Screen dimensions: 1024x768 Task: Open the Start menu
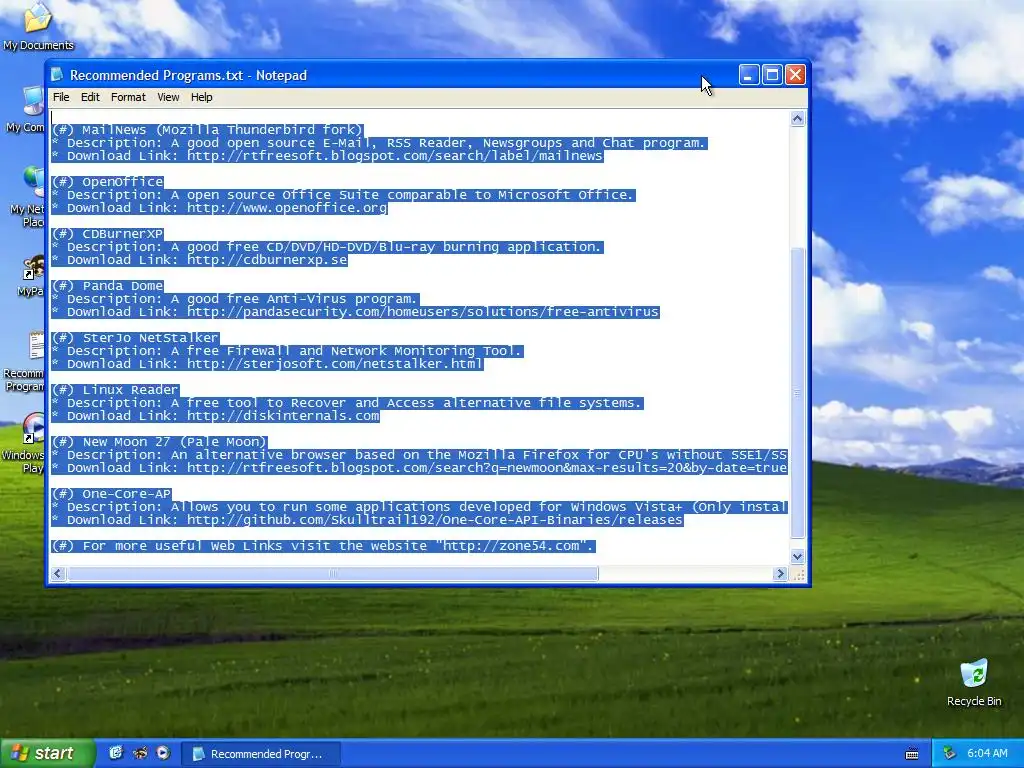(x=47, y=753)
